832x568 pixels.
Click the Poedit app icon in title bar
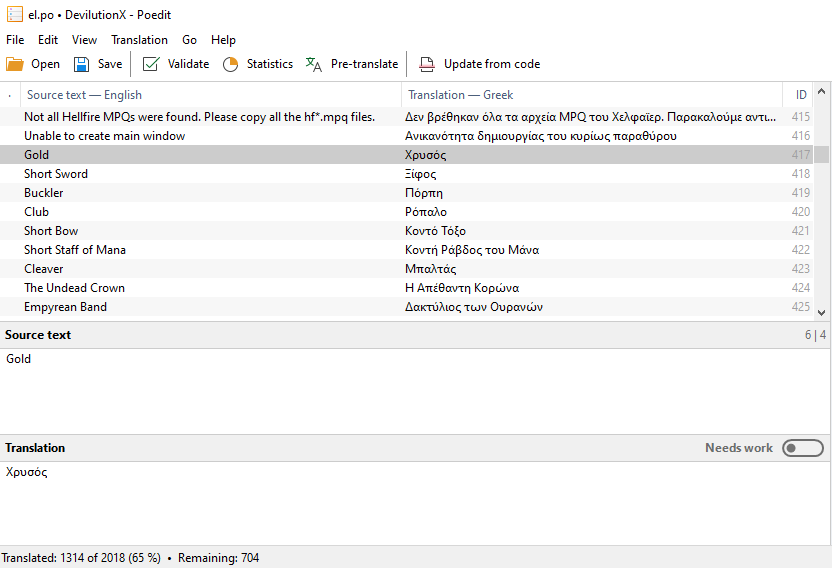14,14
